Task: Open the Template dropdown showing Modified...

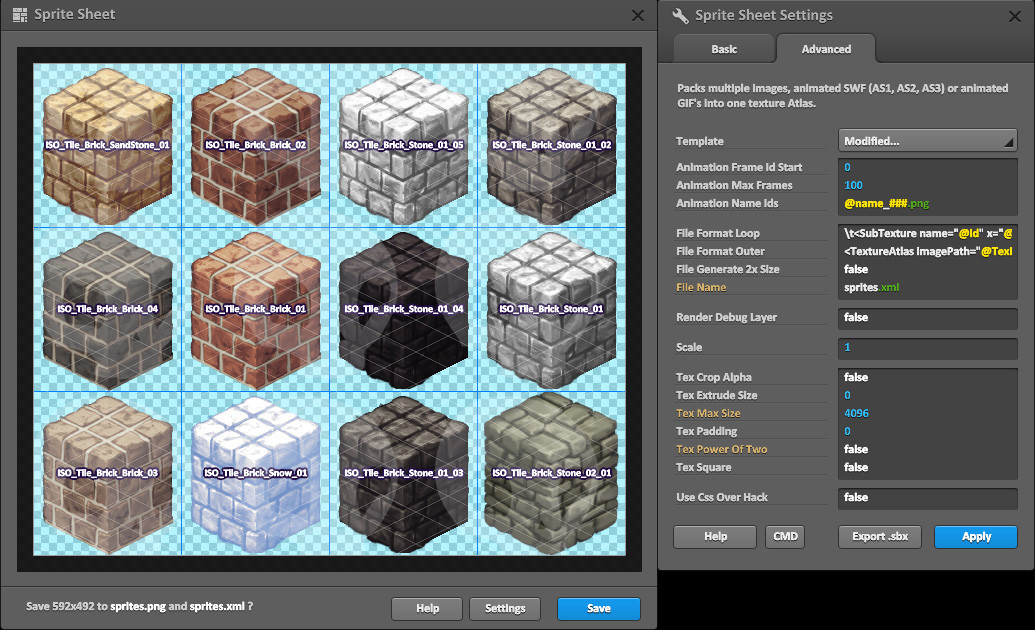Action: [926, 140]
